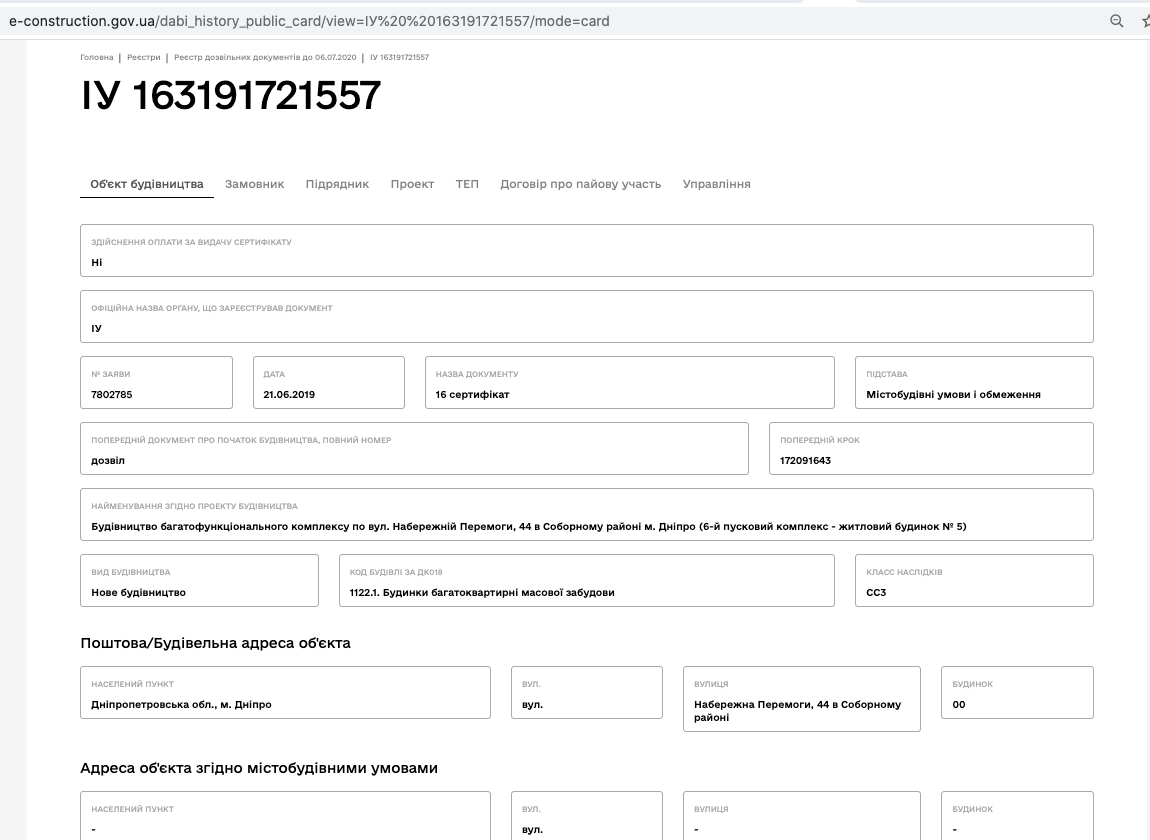Viewport: 1150px width, 840px height.
Task: Click the browser address bar URL
Action: (x=309, y=21)
